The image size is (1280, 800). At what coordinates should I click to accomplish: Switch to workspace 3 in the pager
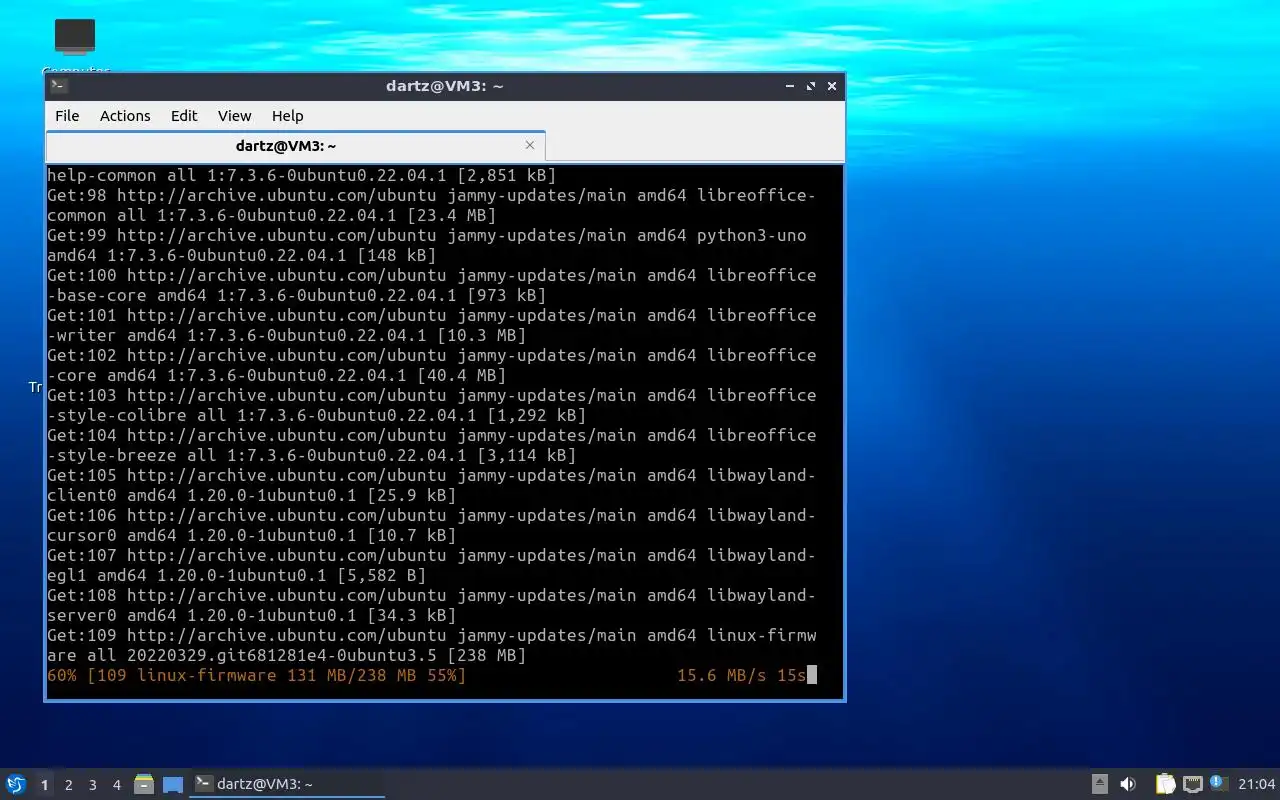click(92, 785)
